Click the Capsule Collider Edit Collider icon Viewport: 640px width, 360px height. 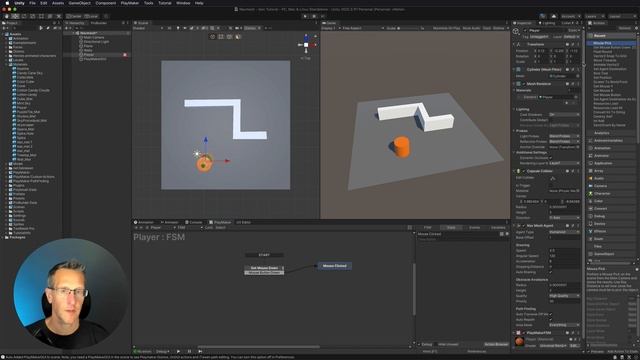pyautogui.click(x=553, y=178)
